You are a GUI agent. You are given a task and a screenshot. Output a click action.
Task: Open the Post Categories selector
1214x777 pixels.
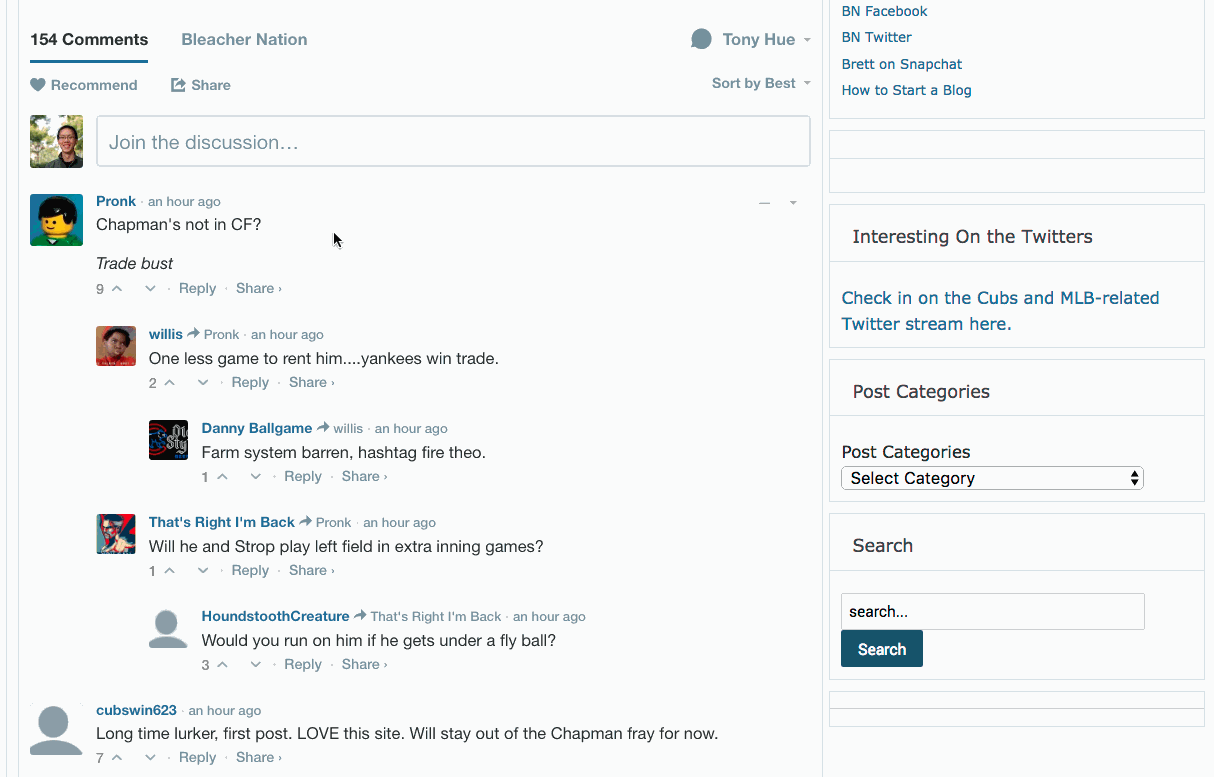click(x=991, y=478)
